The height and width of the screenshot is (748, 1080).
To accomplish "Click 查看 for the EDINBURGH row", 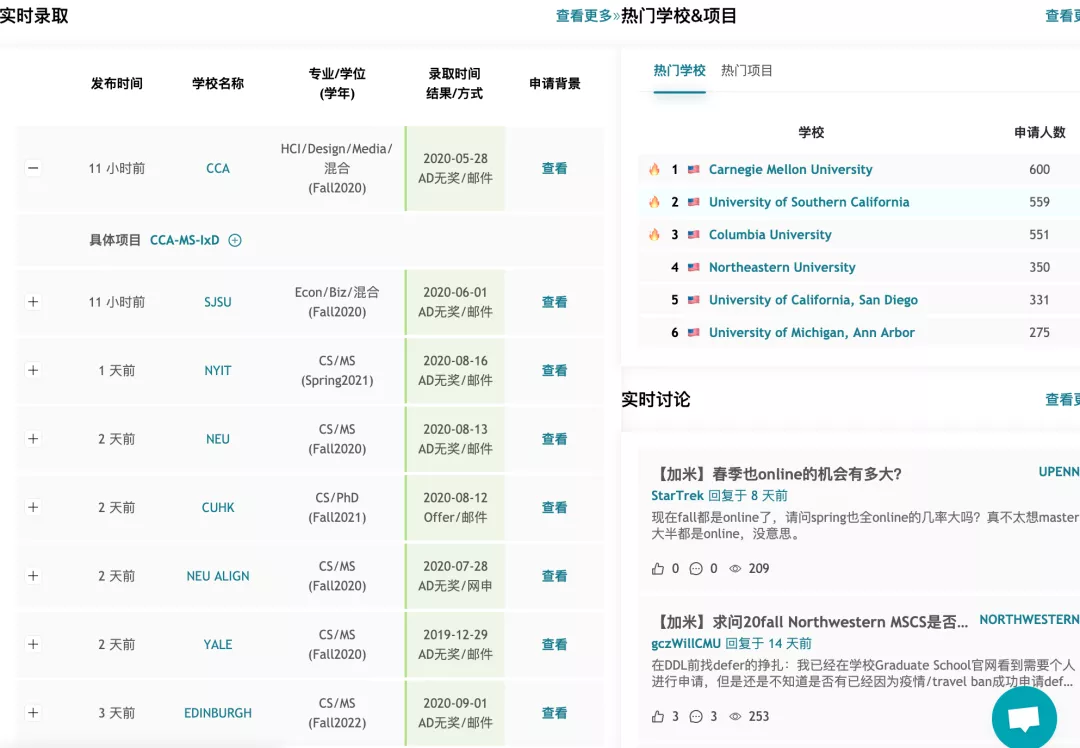I will [554, 713].
